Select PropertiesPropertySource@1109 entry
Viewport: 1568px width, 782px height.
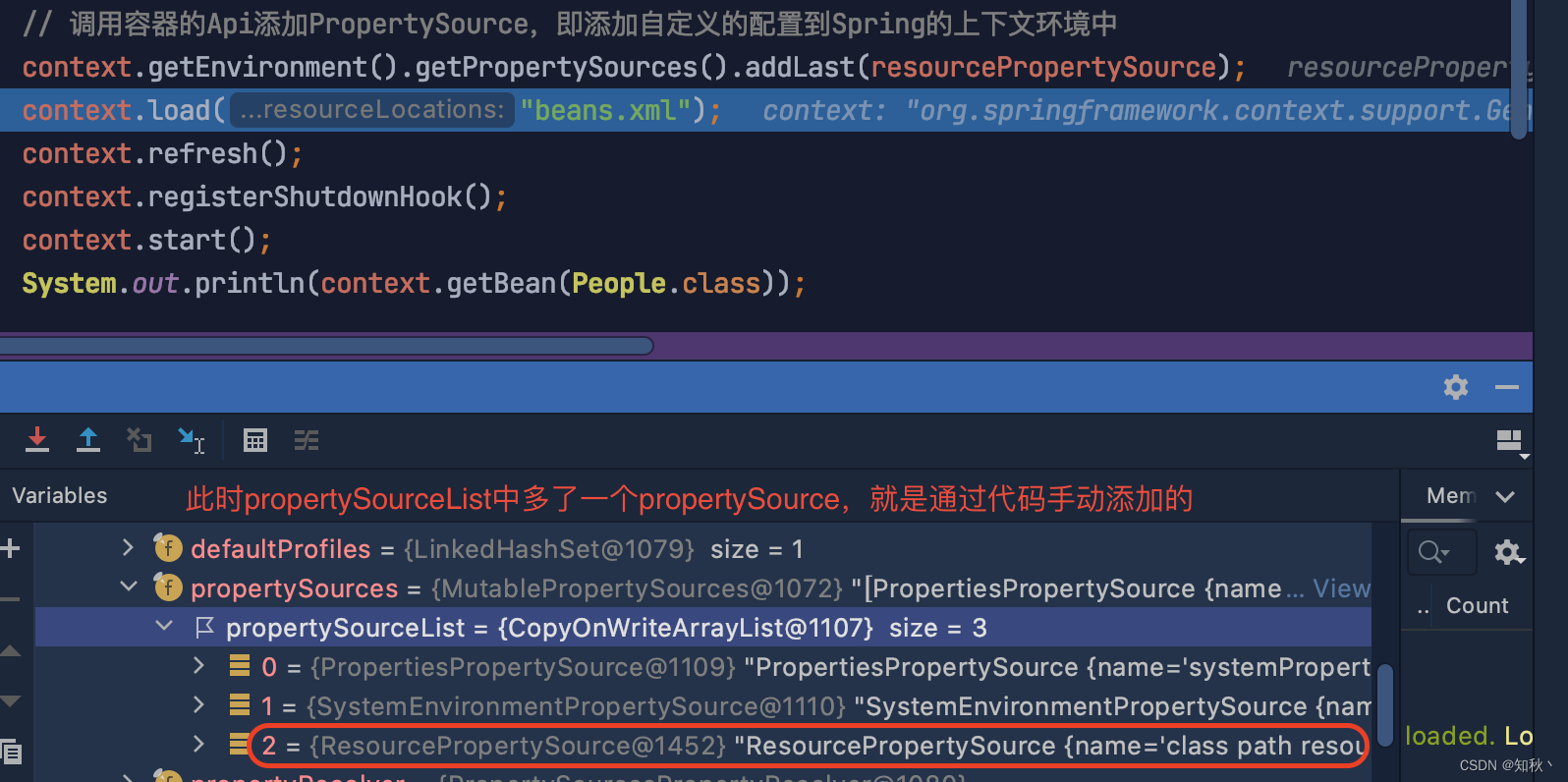coord(703,666)
